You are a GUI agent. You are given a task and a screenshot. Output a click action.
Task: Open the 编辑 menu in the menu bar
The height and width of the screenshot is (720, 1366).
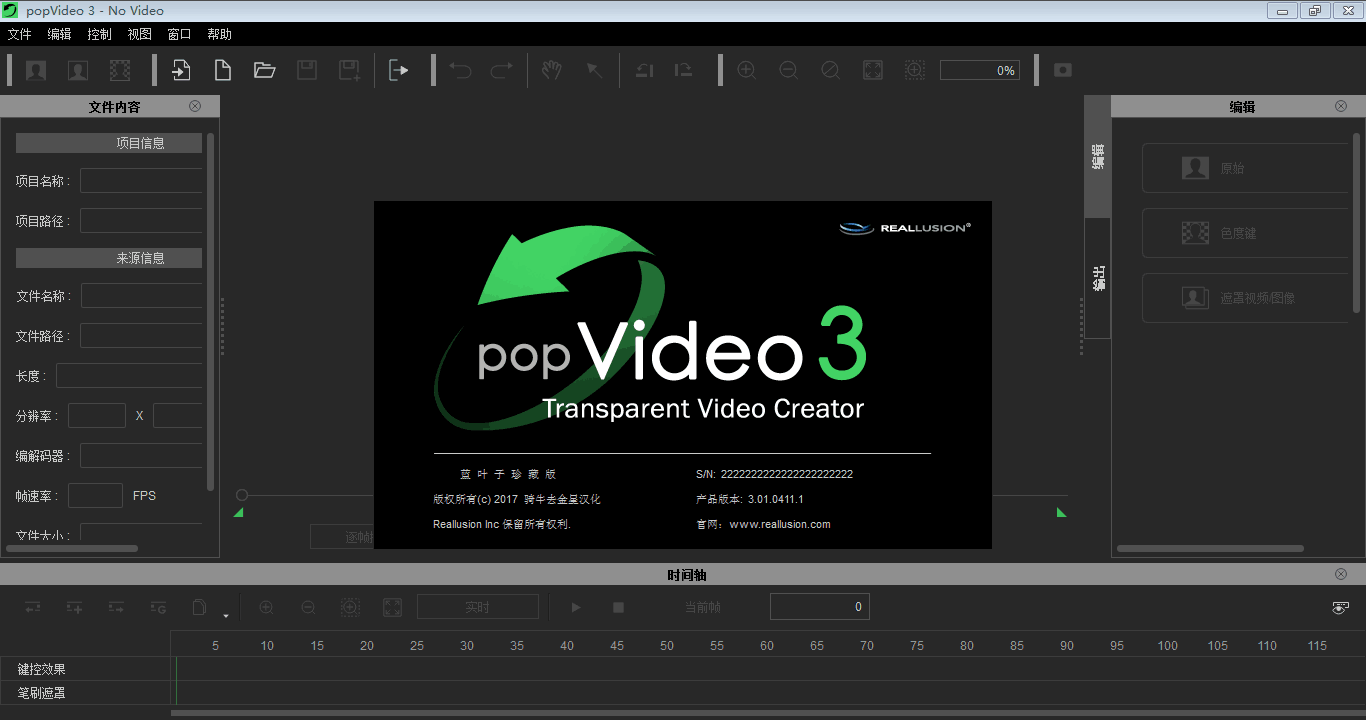pos(60,34)
